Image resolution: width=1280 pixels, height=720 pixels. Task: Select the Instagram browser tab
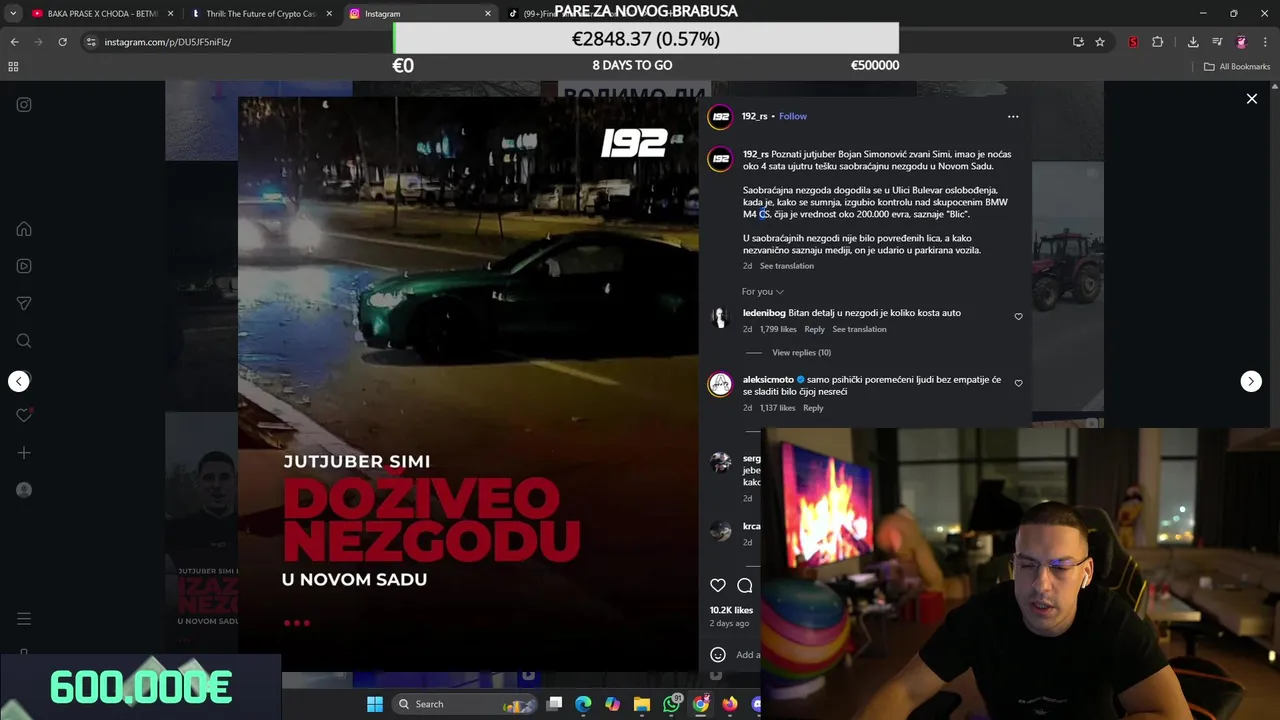coord(420,14)
